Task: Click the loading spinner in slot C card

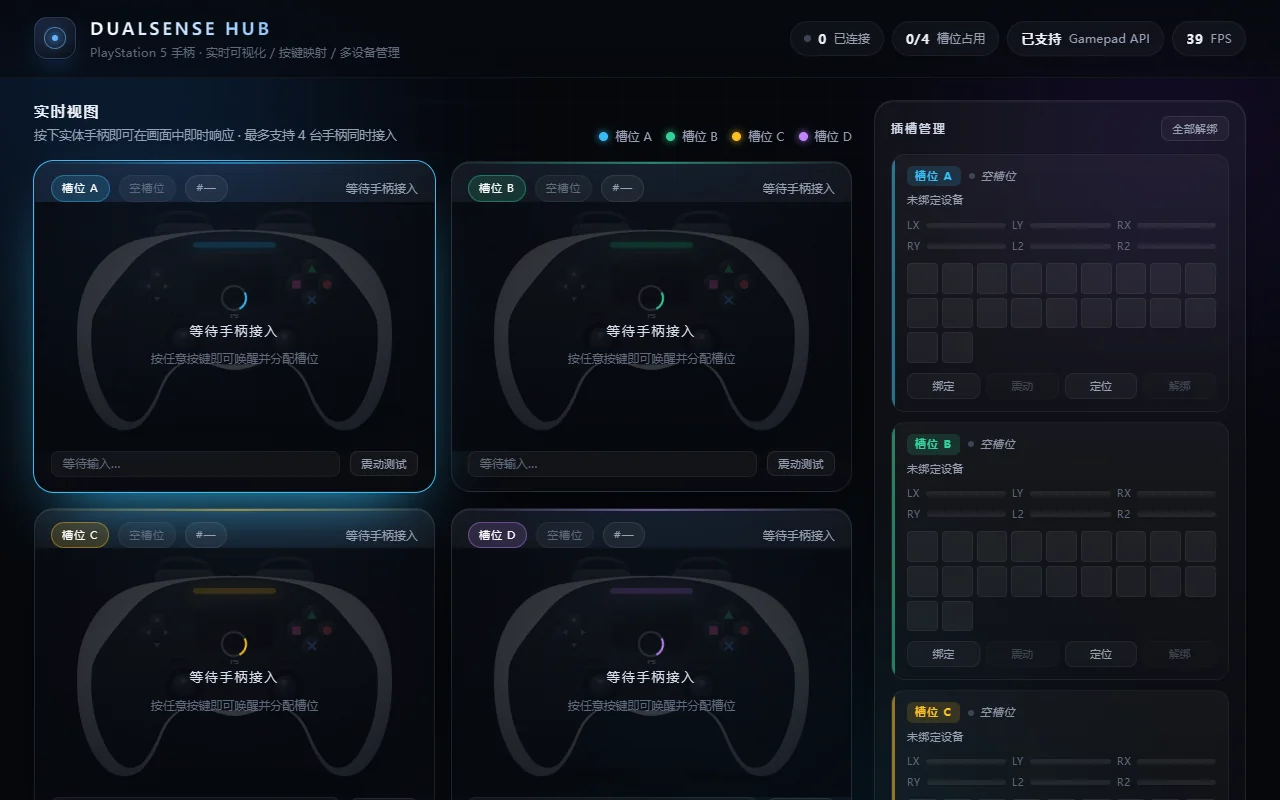Action: 234,644
